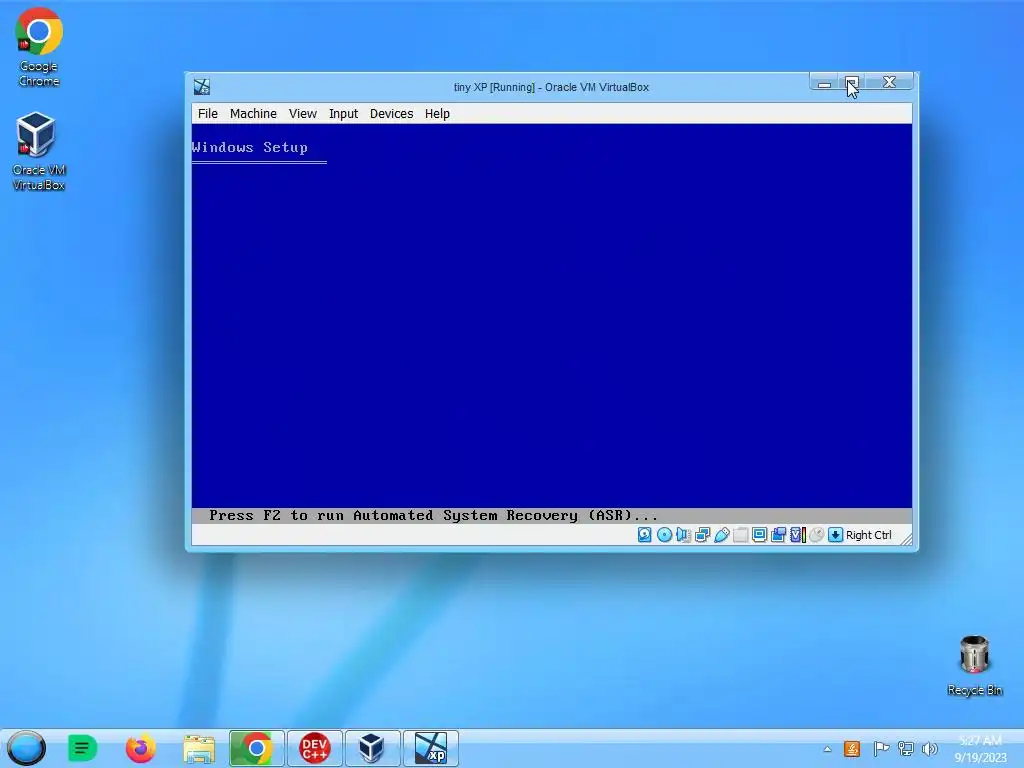The width and height of the screenshot is (1024, 768).
Task: Open the Machine menu
Action: pyautogui.click(x=253, y=114)
